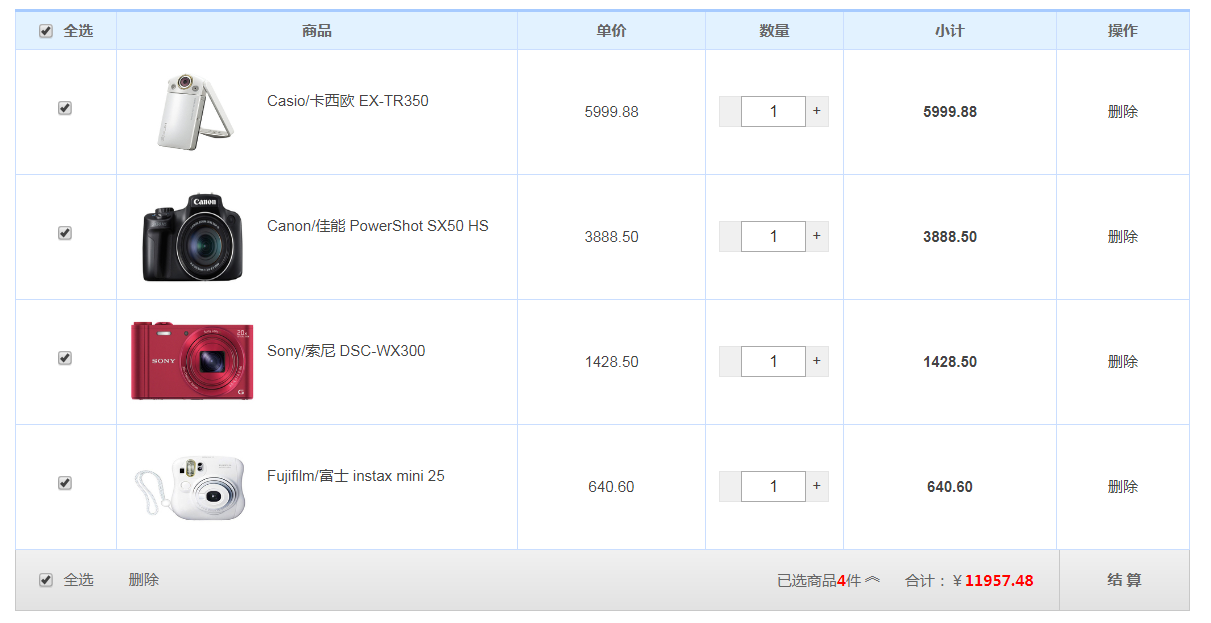The width and height of the screenshot is (1211, 623).
Task: Focus the Fujifilm instax quantity field
Action: point(773,486)
